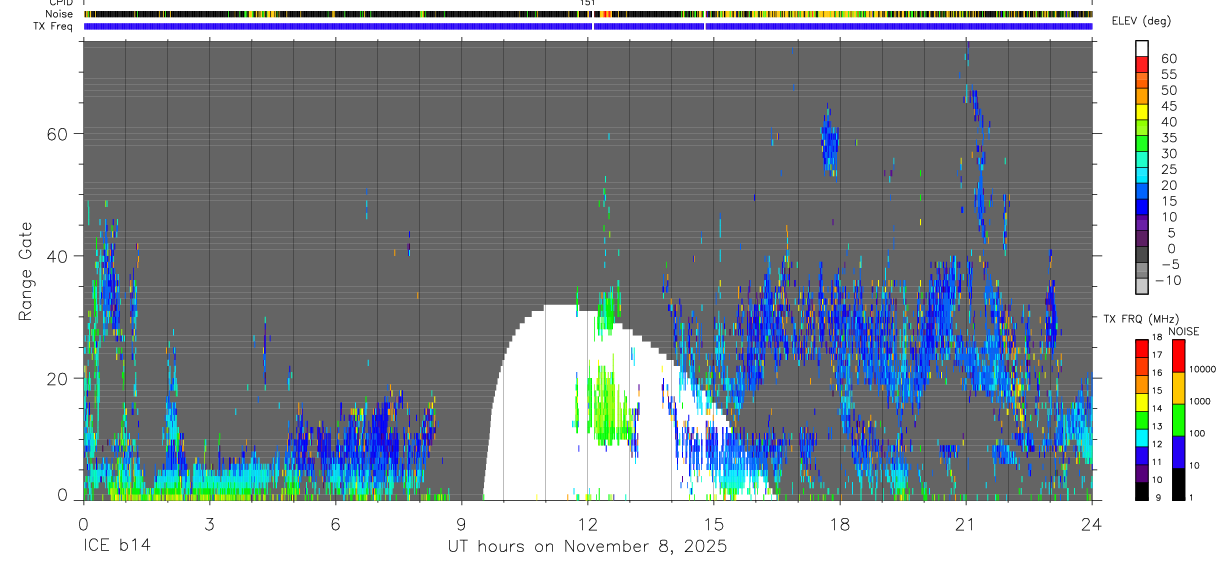Click x-axis tick label '12'
The width and height of the screenshot is (1228, 567).
[x=588, y=525]
